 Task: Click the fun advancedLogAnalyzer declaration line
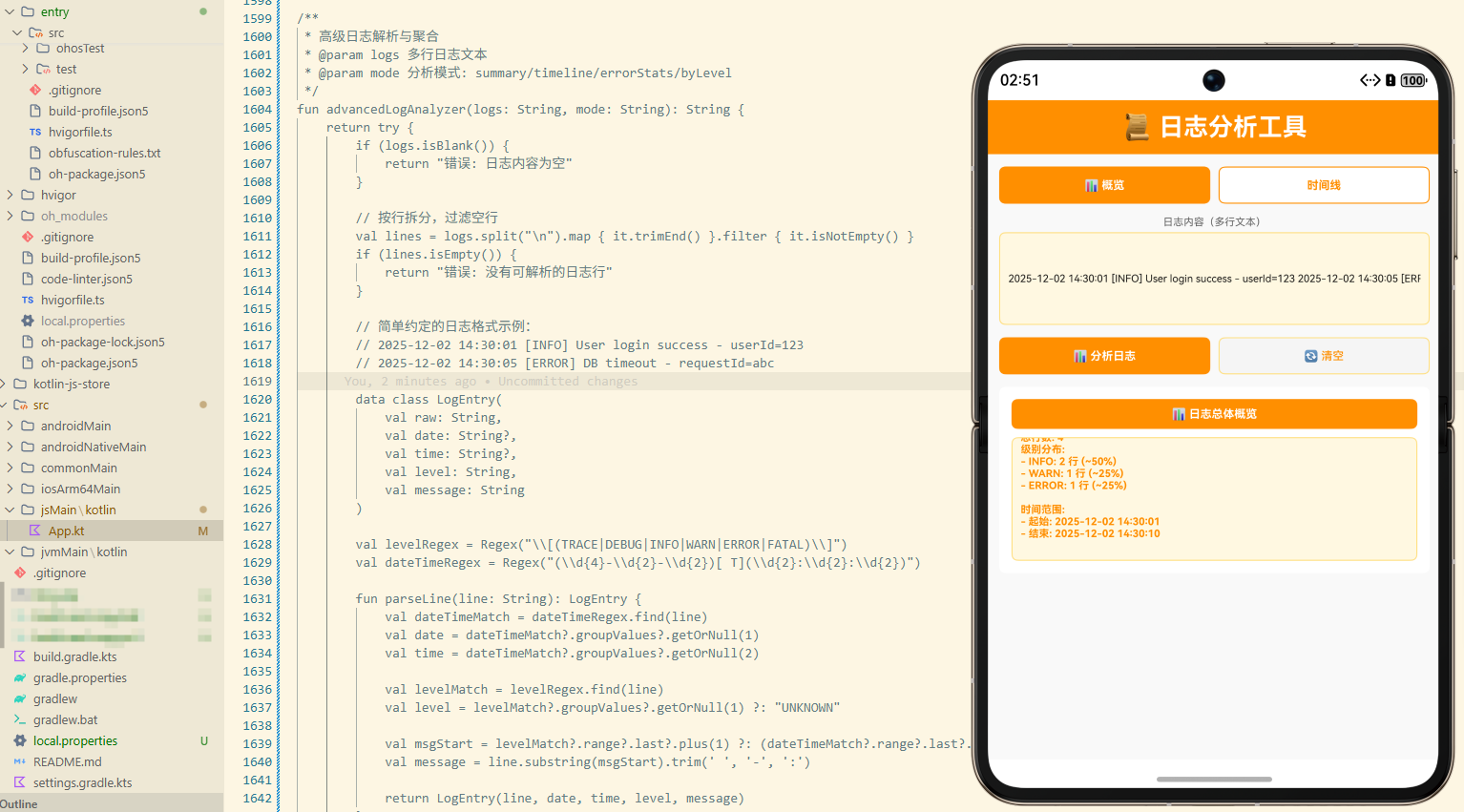coord(520,109)
